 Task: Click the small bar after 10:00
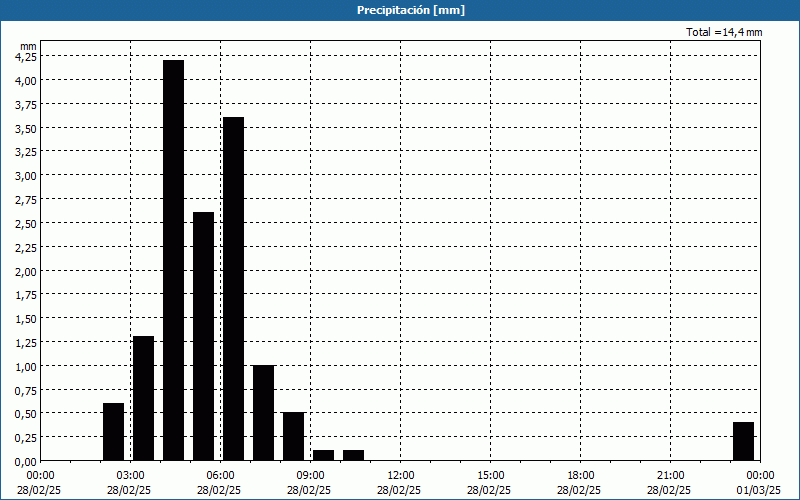point(354,456)
